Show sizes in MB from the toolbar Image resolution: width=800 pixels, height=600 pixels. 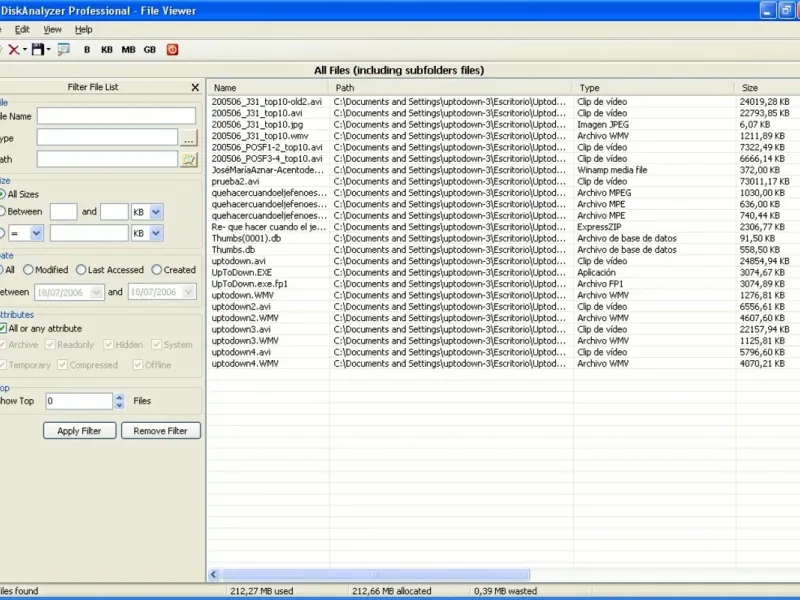point(128,49)
